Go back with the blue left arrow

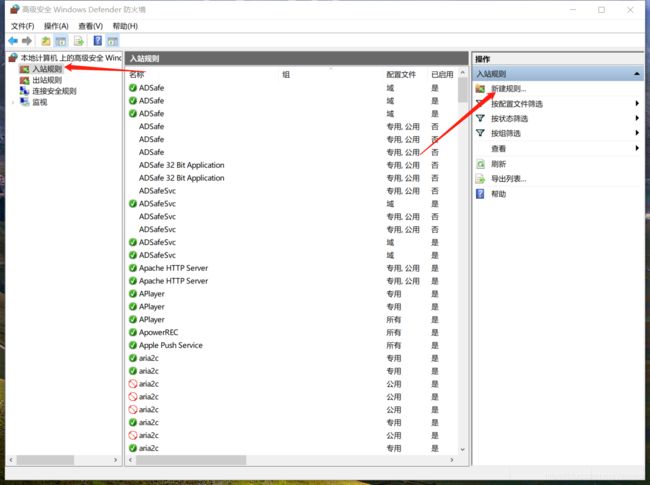pyautogui.click(x=13, y=41)
